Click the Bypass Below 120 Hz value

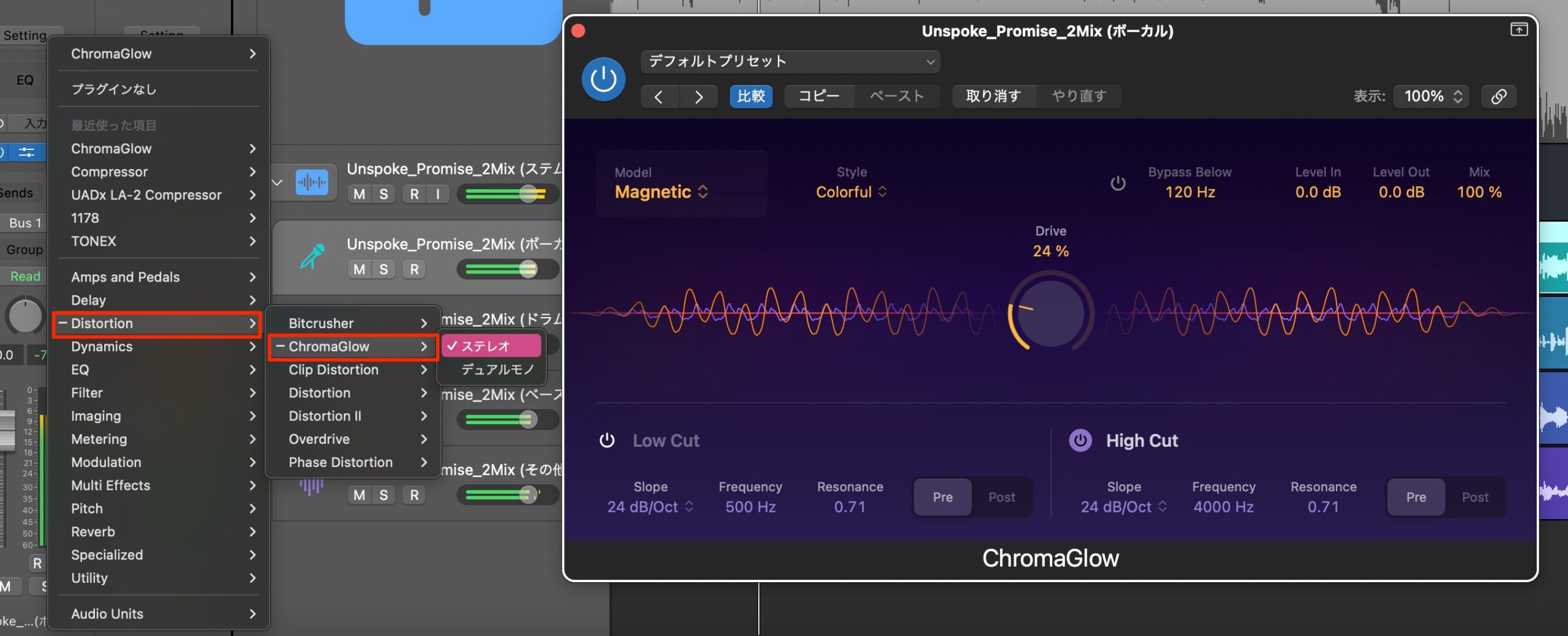[1189, 192]
